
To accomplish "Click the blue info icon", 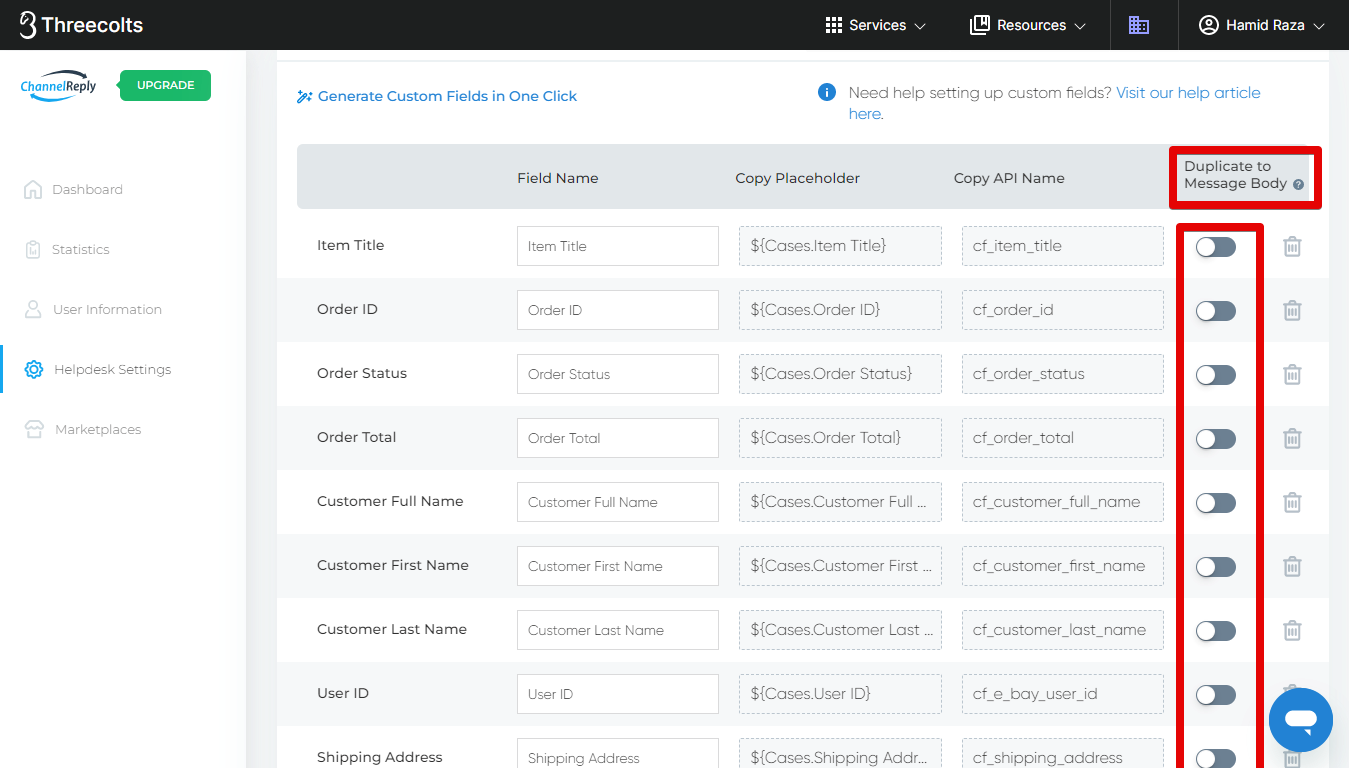I will click(x=827, y=93).
